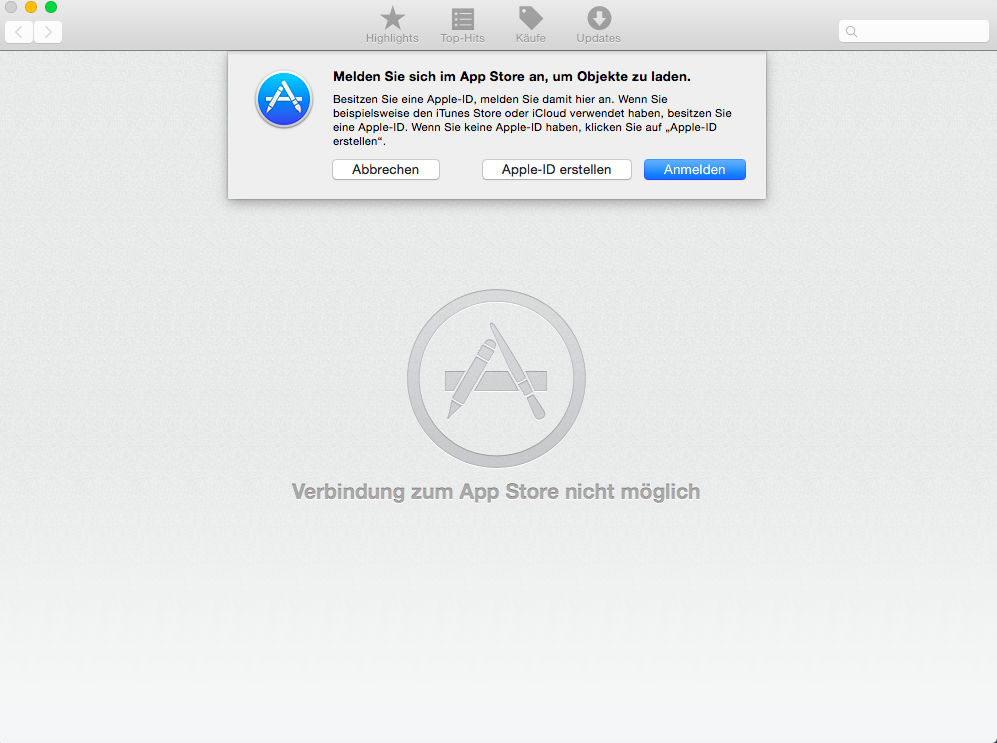Click 'Verbindung zum App Store nicht möglich' text
The height and width of the screenshot is (743, 997).
[496, 491]
